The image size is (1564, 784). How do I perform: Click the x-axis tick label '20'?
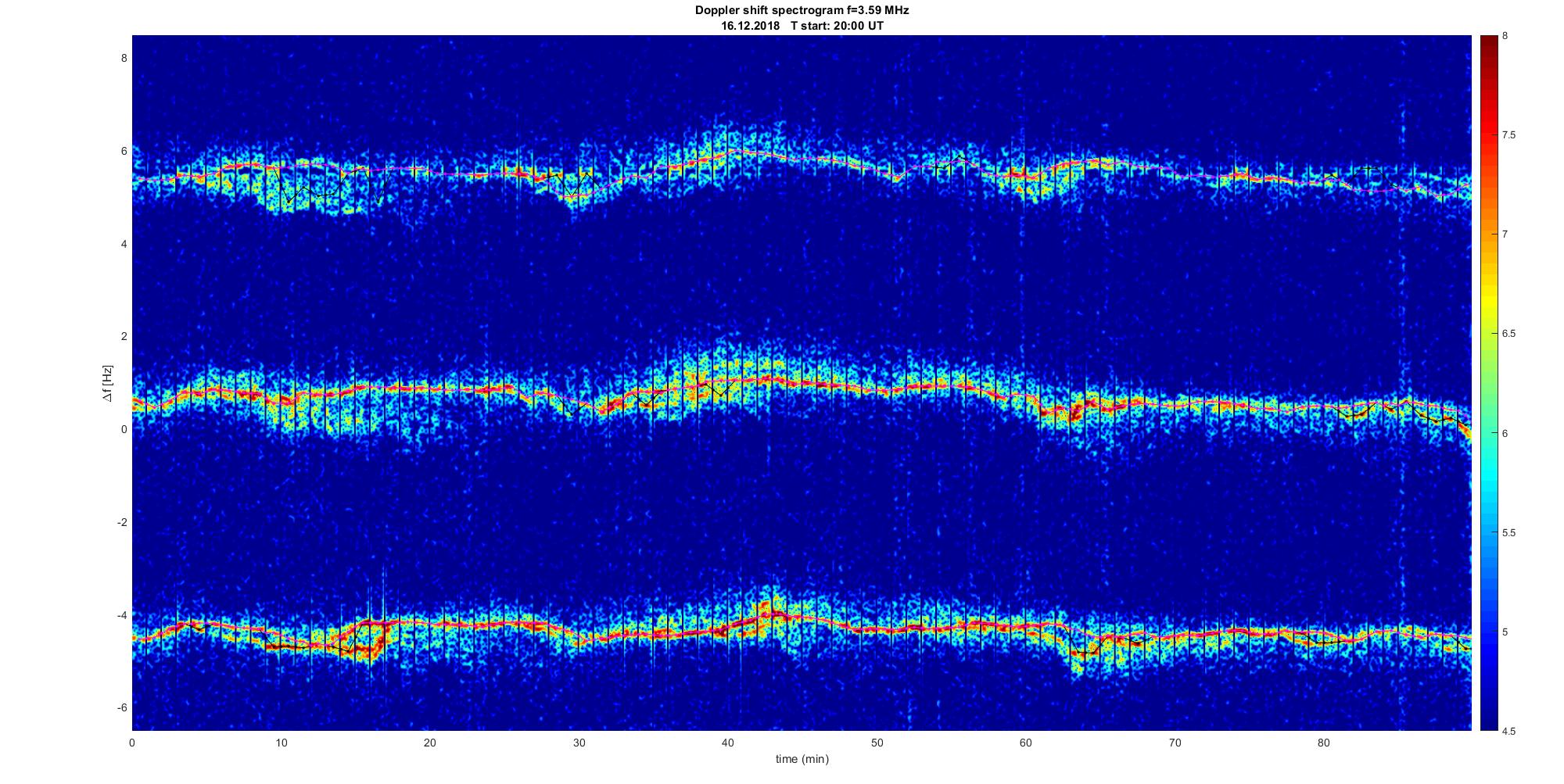(430, 743)
